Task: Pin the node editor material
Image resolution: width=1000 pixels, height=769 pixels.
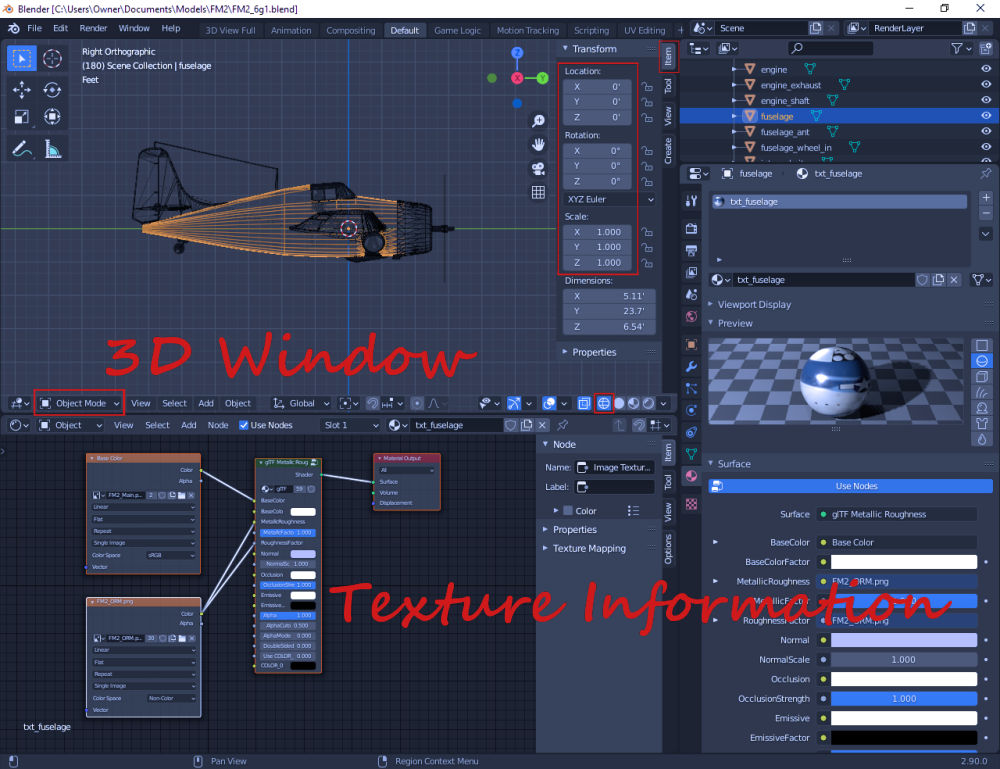Action: 562,425
